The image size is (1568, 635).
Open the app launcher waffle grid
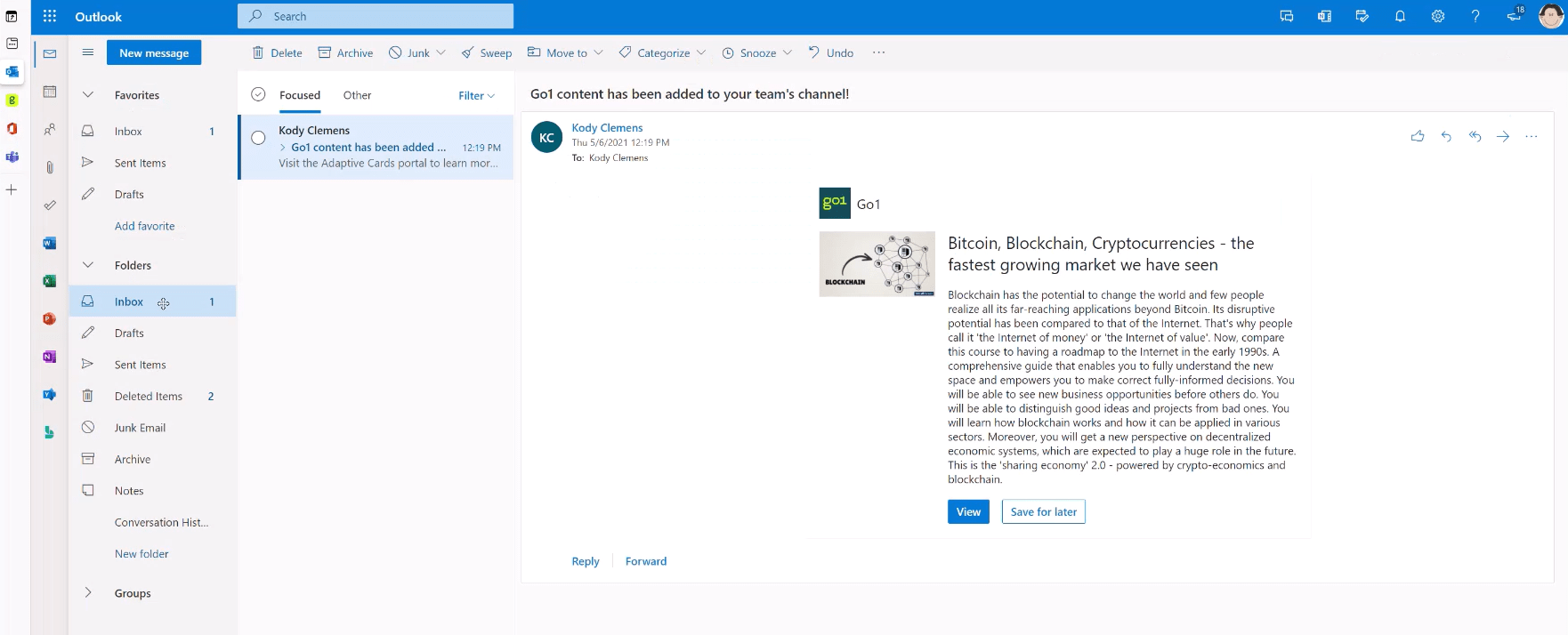[x=50, y=16]
